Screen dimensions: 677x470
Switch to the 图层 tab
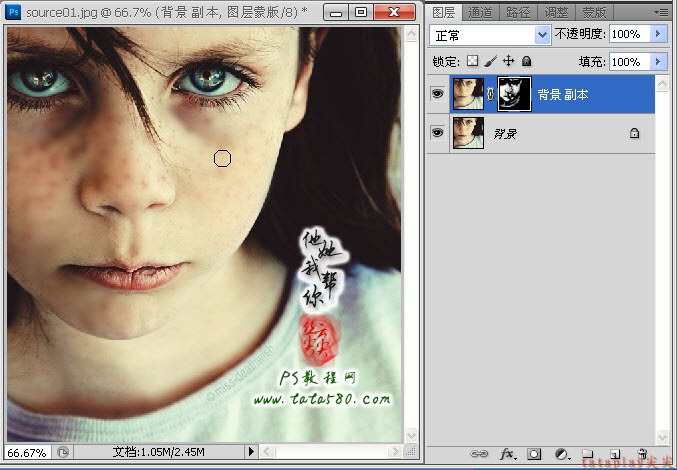coord(443,13)
